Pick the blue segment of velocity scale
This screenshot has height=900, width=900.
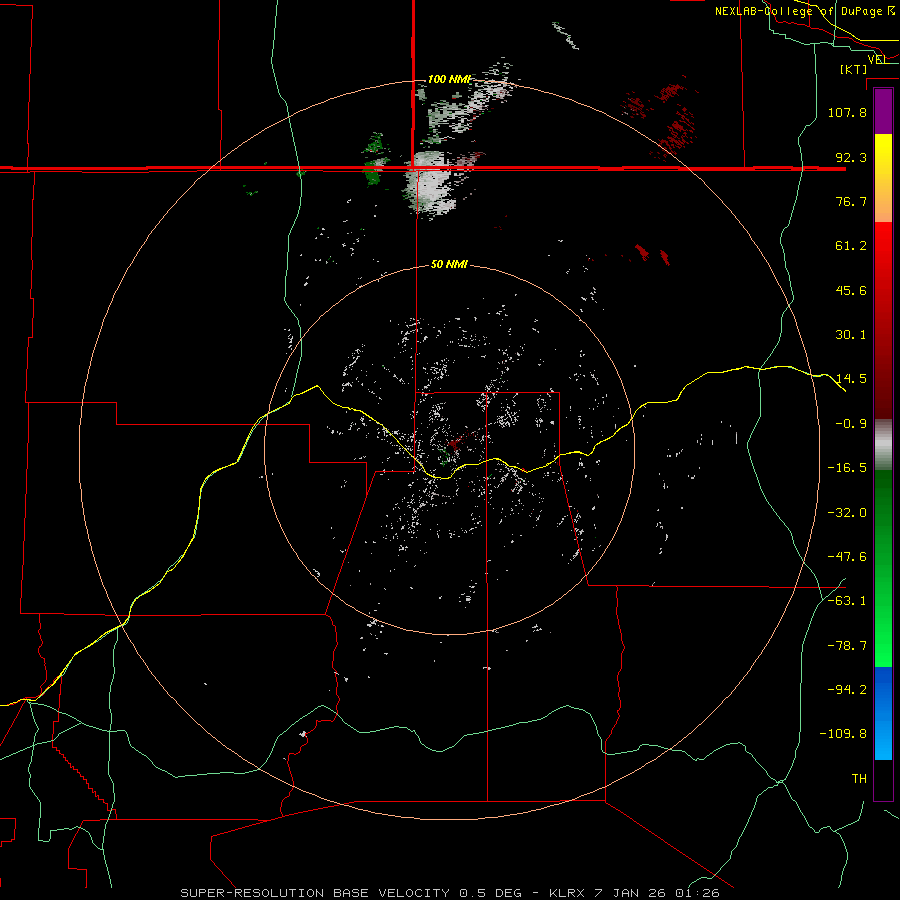pyautogui.click(x=883, y=713)
